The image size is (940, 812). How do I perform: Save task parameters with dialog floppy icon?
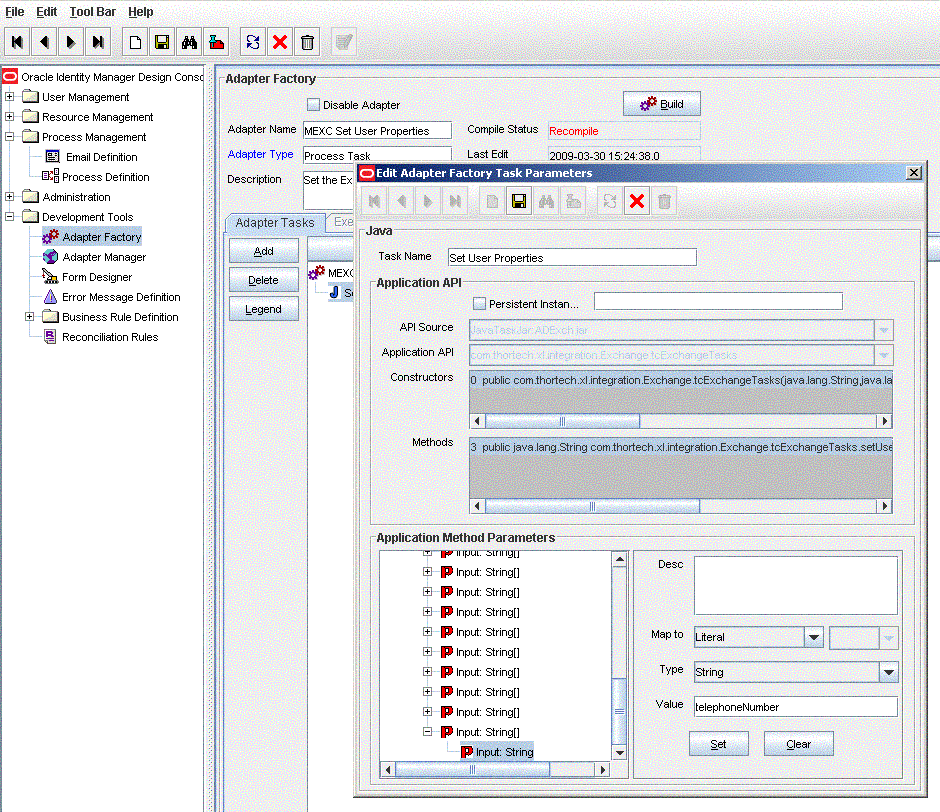tap(519, 201)
